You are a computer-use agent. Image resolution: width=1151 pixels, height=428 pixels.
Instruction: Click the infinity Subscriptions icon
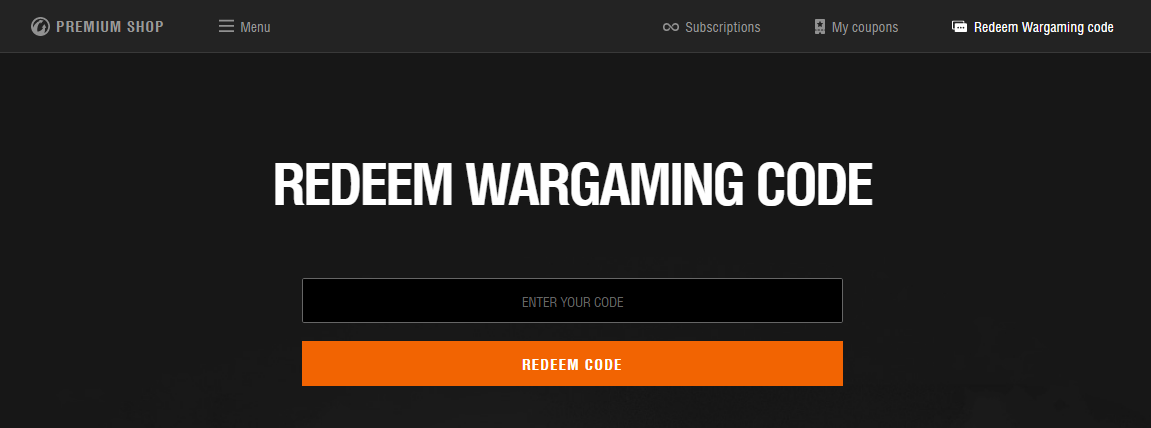pyautogui.click(x=670, y=27)
